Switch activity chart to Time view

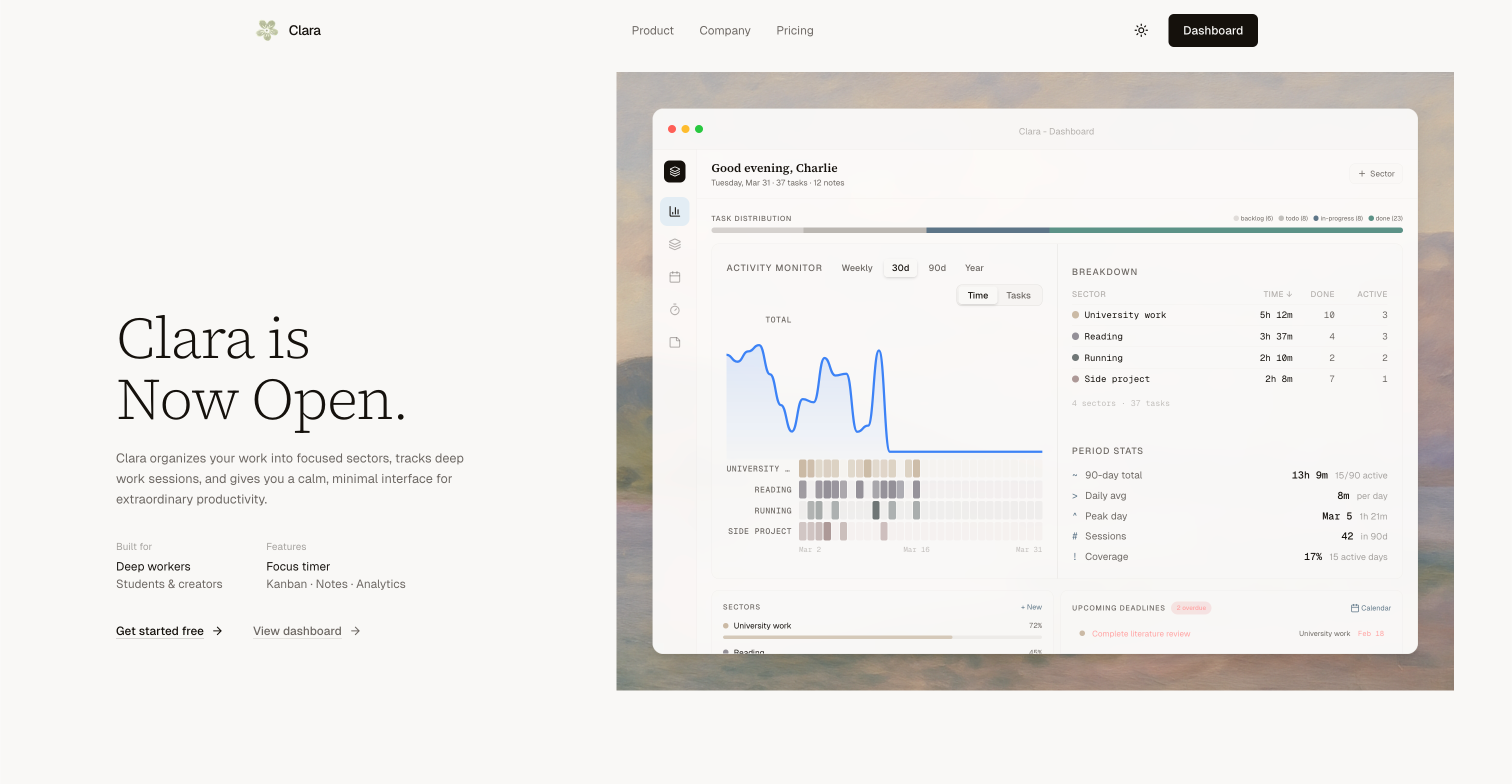click(x=977, y=295)
